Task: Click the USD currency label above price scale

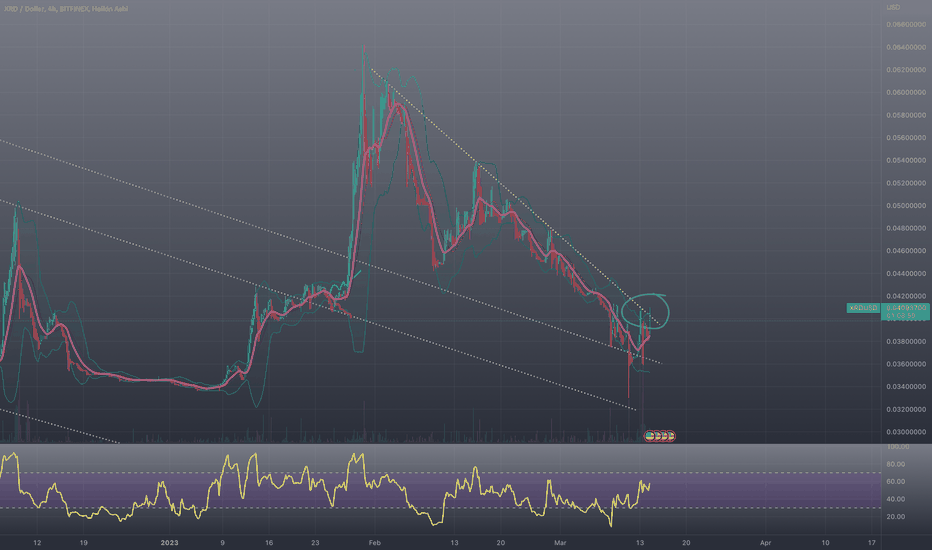Action: point(893,7)
